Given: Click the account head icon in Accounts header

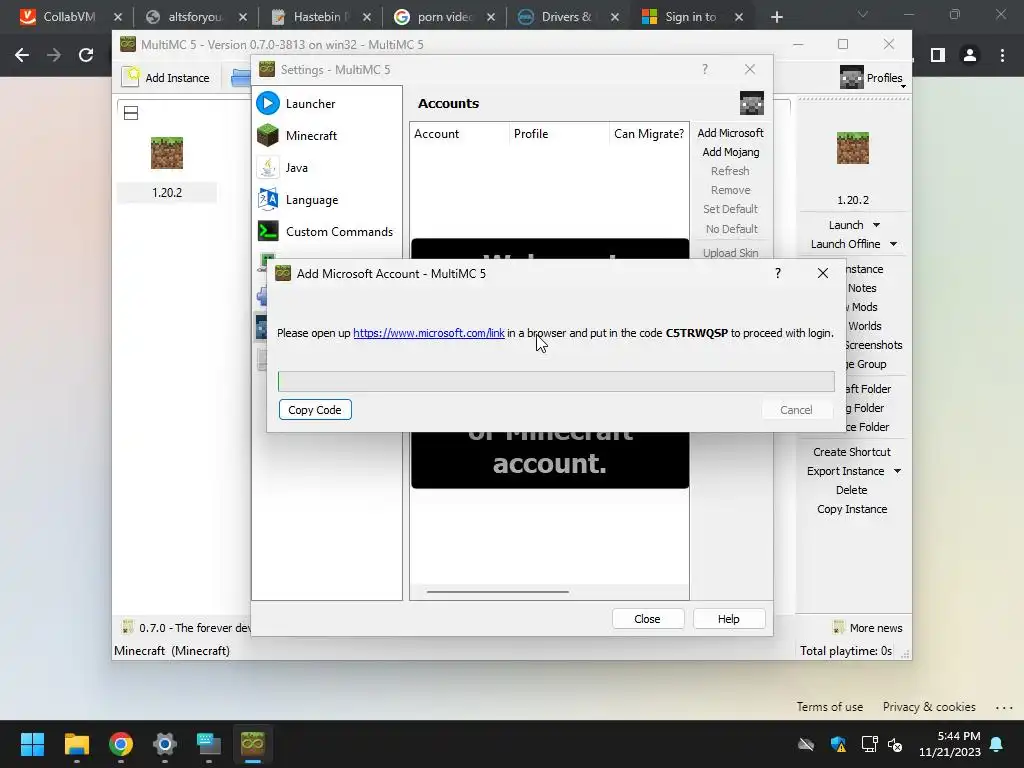Looking at the screenshot, I should click(x=752, y=103).
